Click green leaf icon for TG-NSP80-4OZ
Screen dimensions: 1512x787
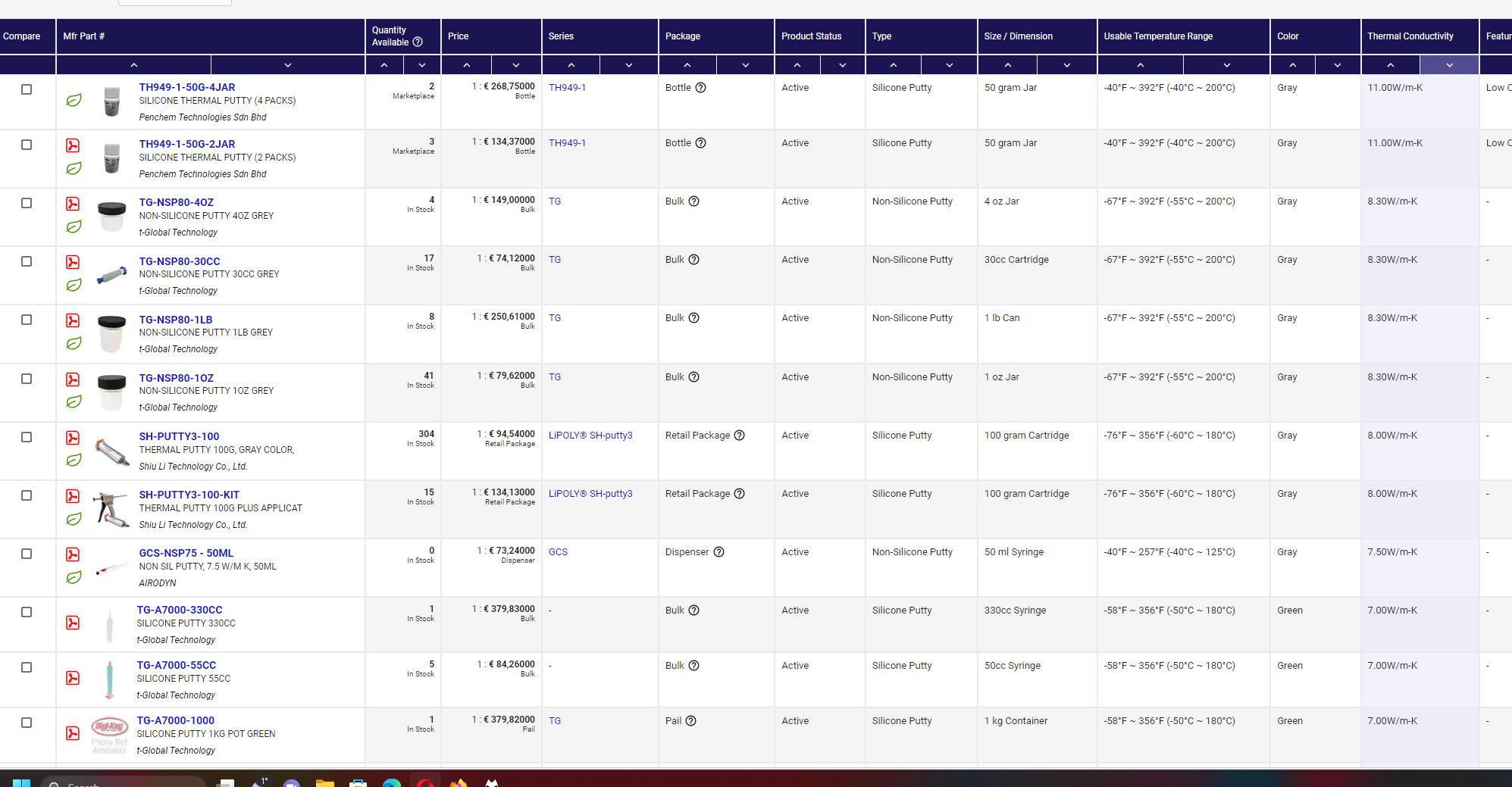tap(74, 226)
